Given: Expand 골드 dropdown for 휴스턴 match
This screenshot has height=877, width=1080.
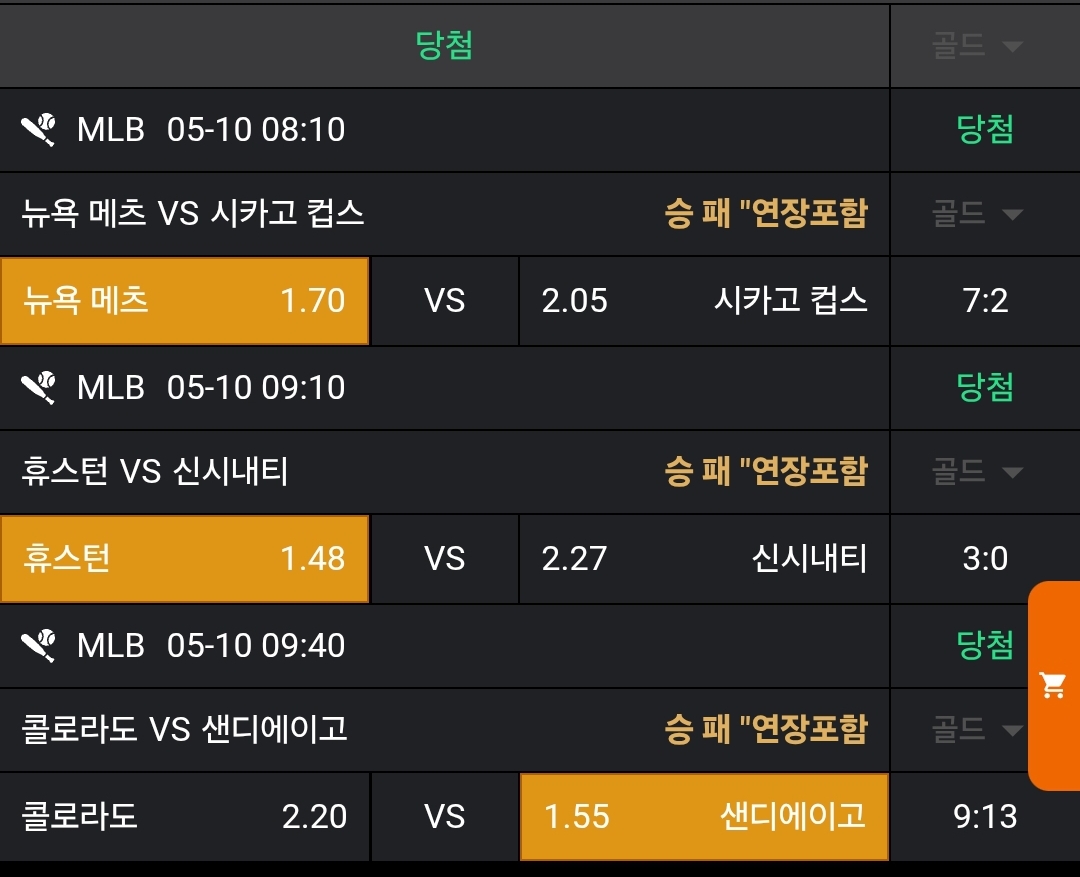Looking at the screenshot, I should tap(977, 471).
